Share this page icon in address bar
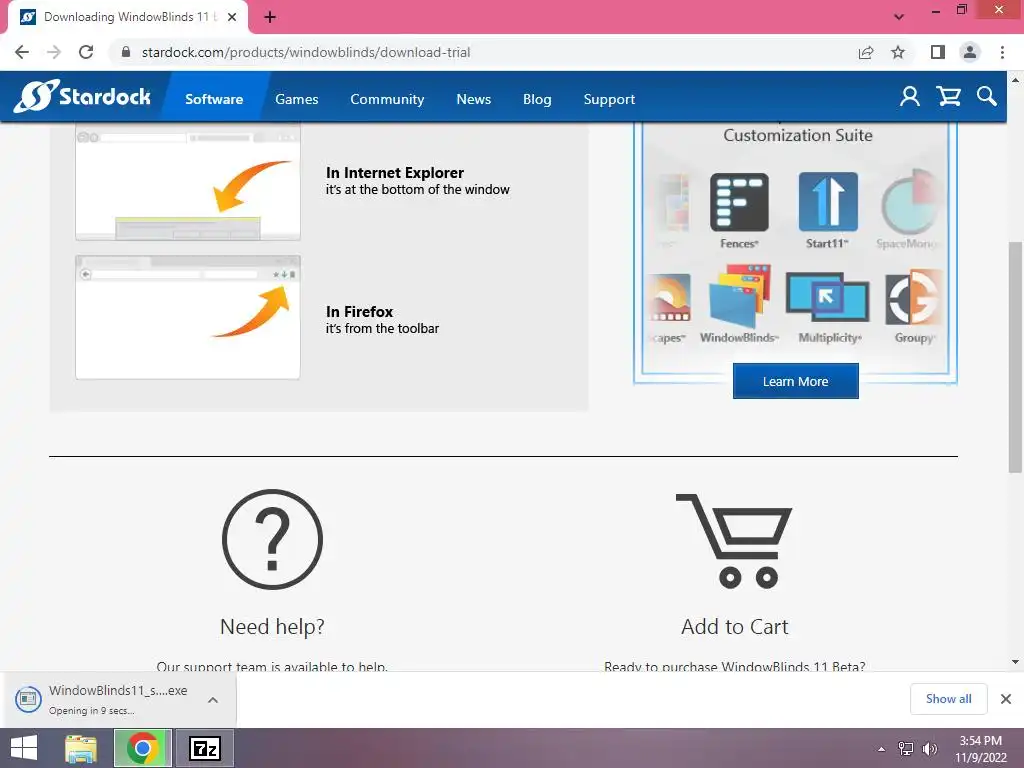This screenshot has width=1024, height=768. click(866, 52)
